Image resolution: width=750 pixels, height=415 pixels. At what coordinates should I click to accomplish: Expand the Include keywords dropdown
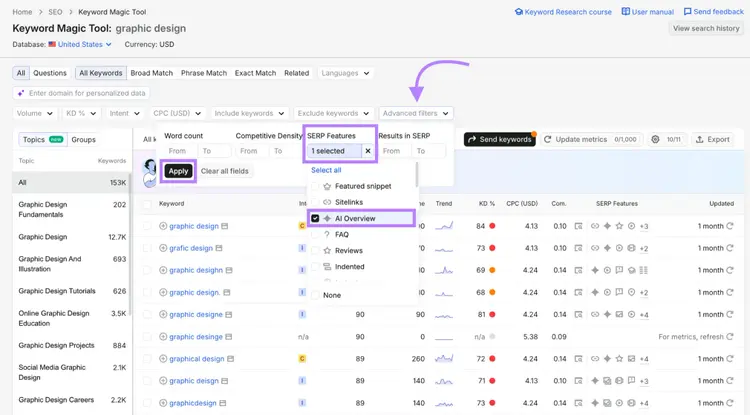coord(249,113)
